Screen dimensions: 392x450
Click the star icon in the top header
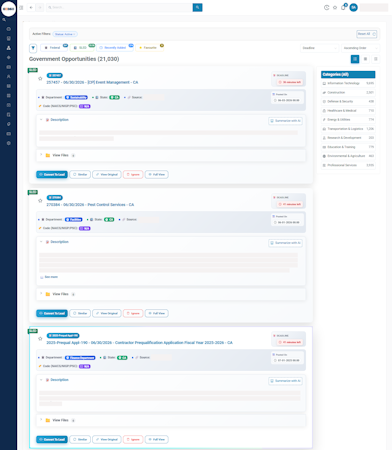335,7
